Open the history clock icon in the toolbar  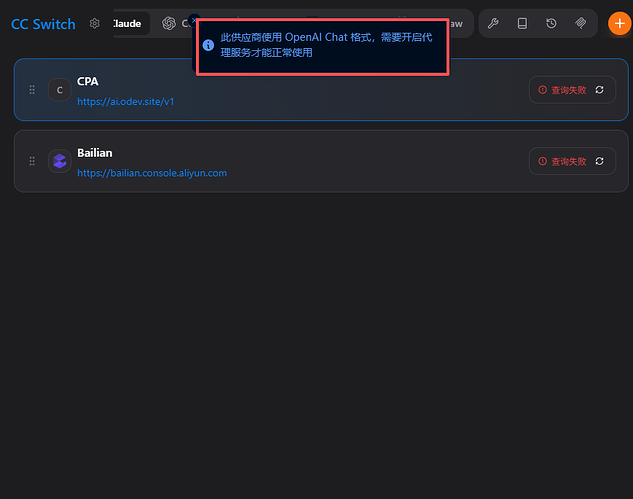(551, 23)
